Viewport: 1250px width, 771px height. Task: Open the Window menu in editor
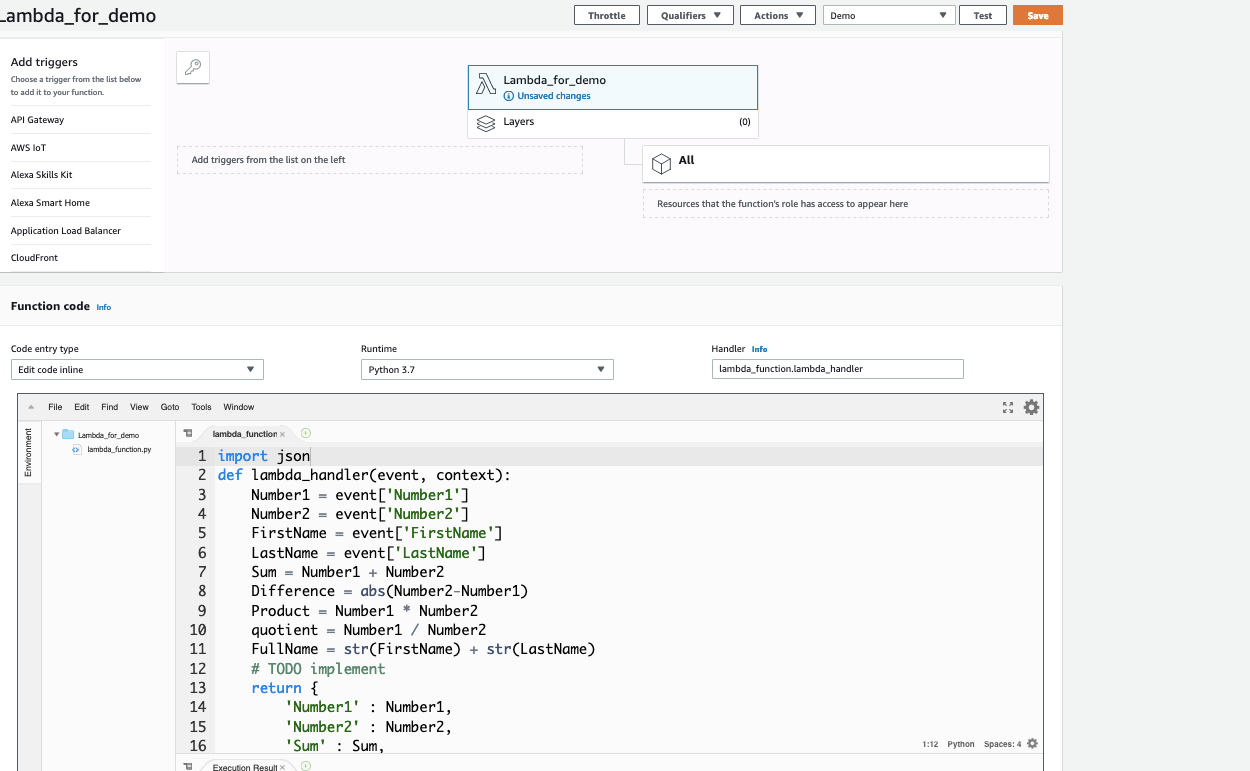(x=239, y=407)
